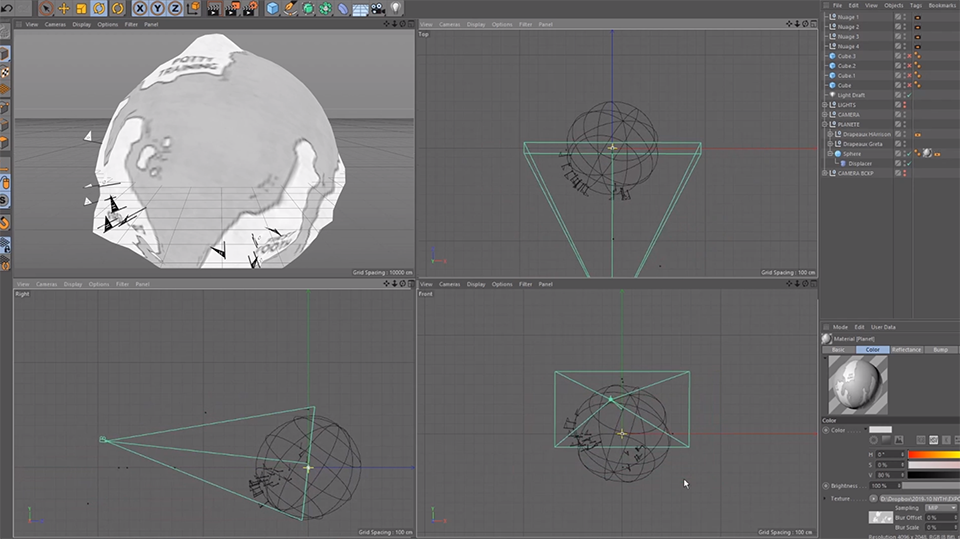Open the Mode menu in Attributes

coord(840,327)
